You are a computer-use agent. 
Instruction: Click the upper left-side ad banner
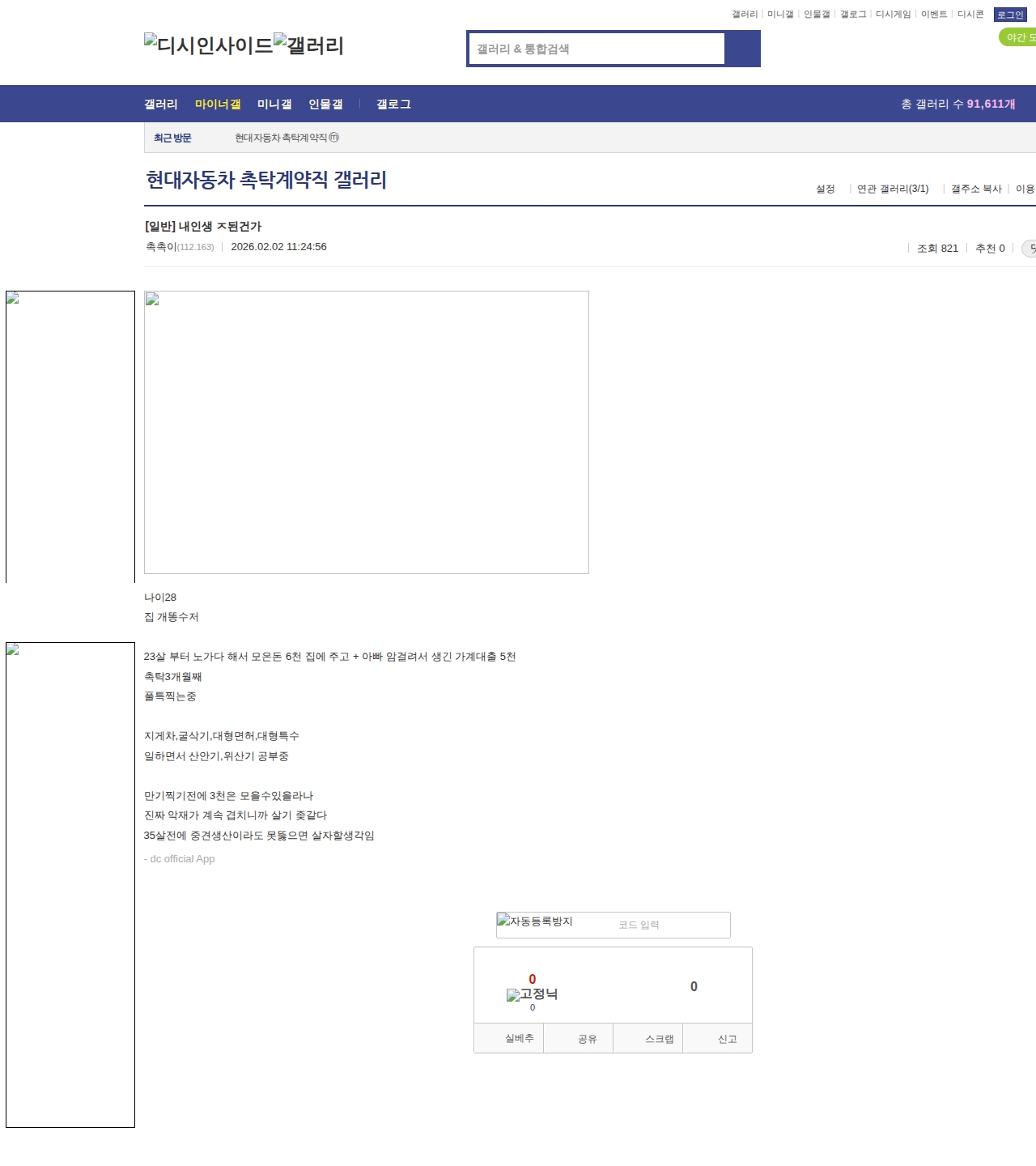pos(70,437)
